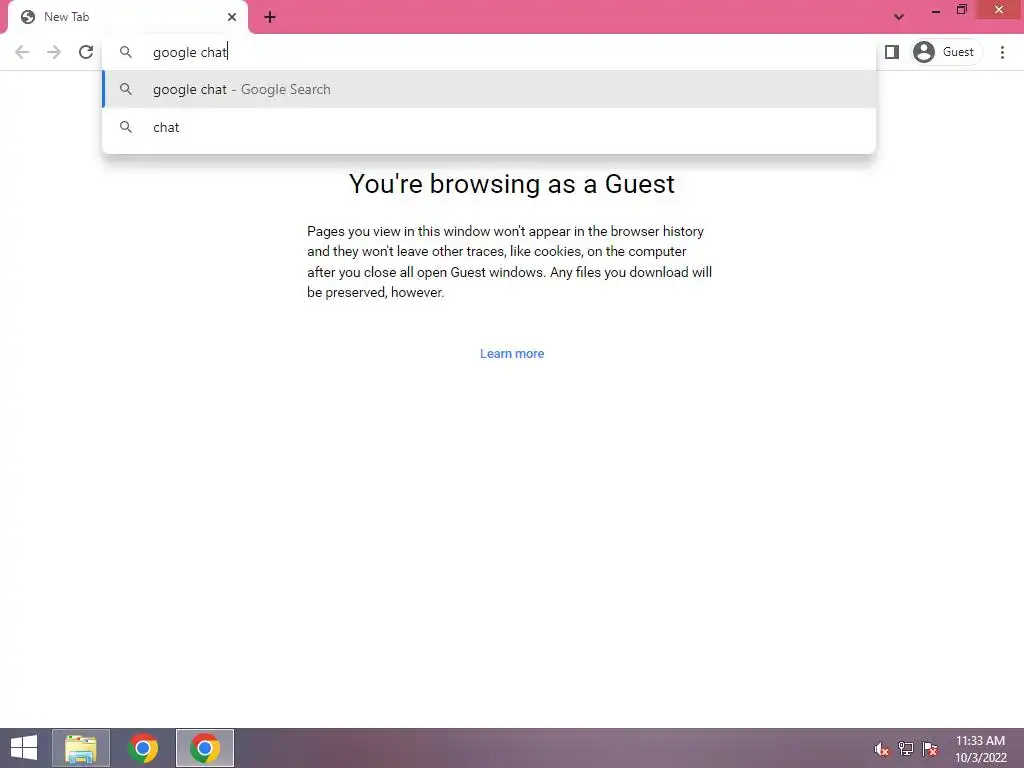Open the clock showing 11:33 AM
The height and width of the screenshot is (768, 1024).
pyautogui.click(x=980, y=749)
